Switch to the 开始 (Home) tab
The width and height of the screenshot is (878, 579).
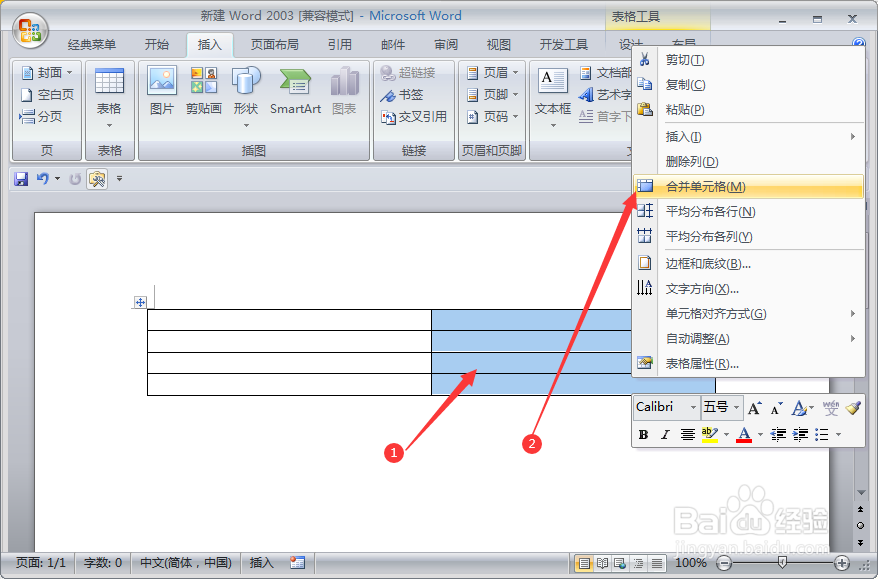pyautogui.click(x=157, y=45)
